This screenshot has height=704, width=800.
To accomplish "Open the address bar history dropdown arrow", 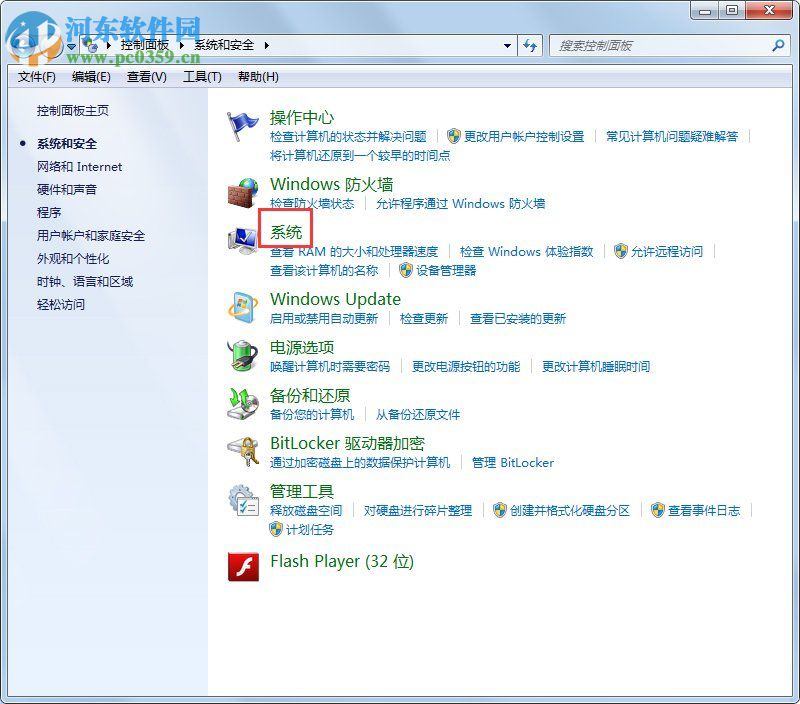I will coord(507,45).
